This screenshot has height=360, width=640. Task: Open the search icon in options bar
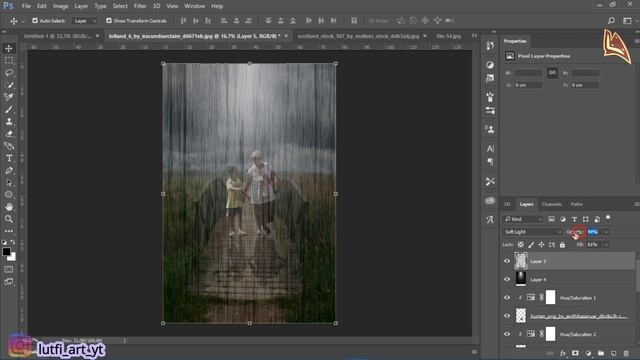[611, 20]
